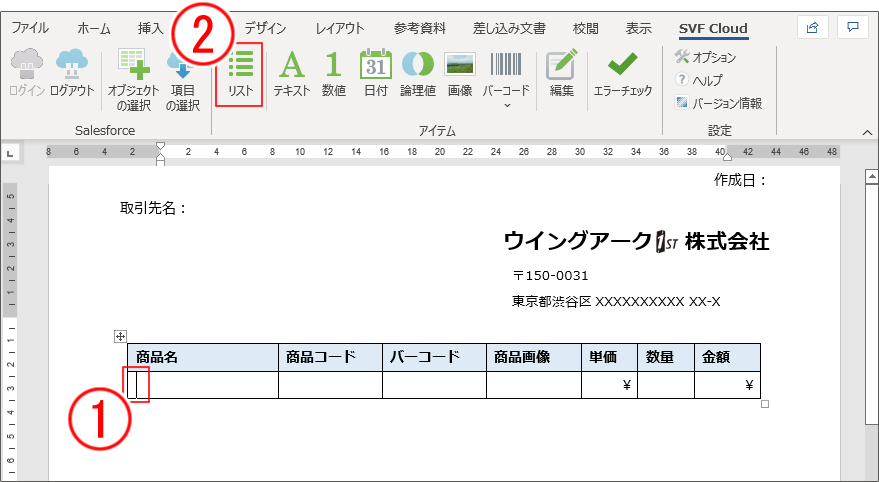
Task: Click the 取引先名： text
Action: tap(153, 208)
